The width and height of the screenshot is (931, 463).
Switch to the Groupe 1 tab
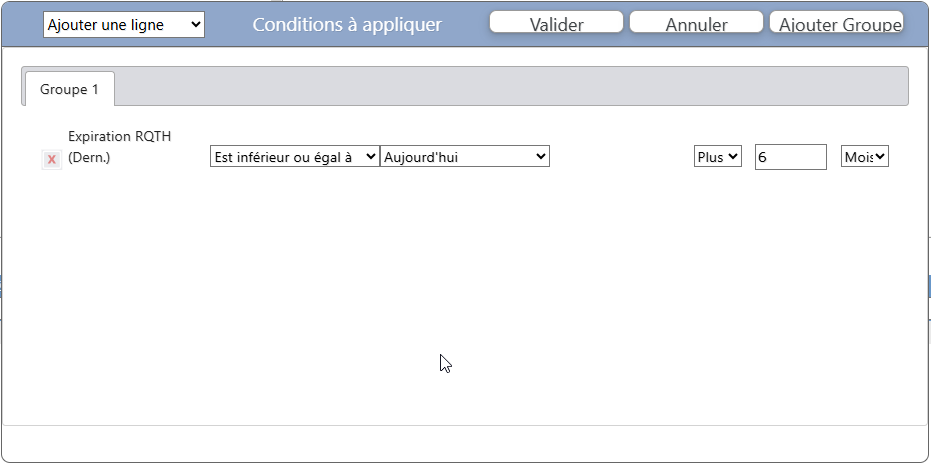pyautogui.click(x=69, y=89)
